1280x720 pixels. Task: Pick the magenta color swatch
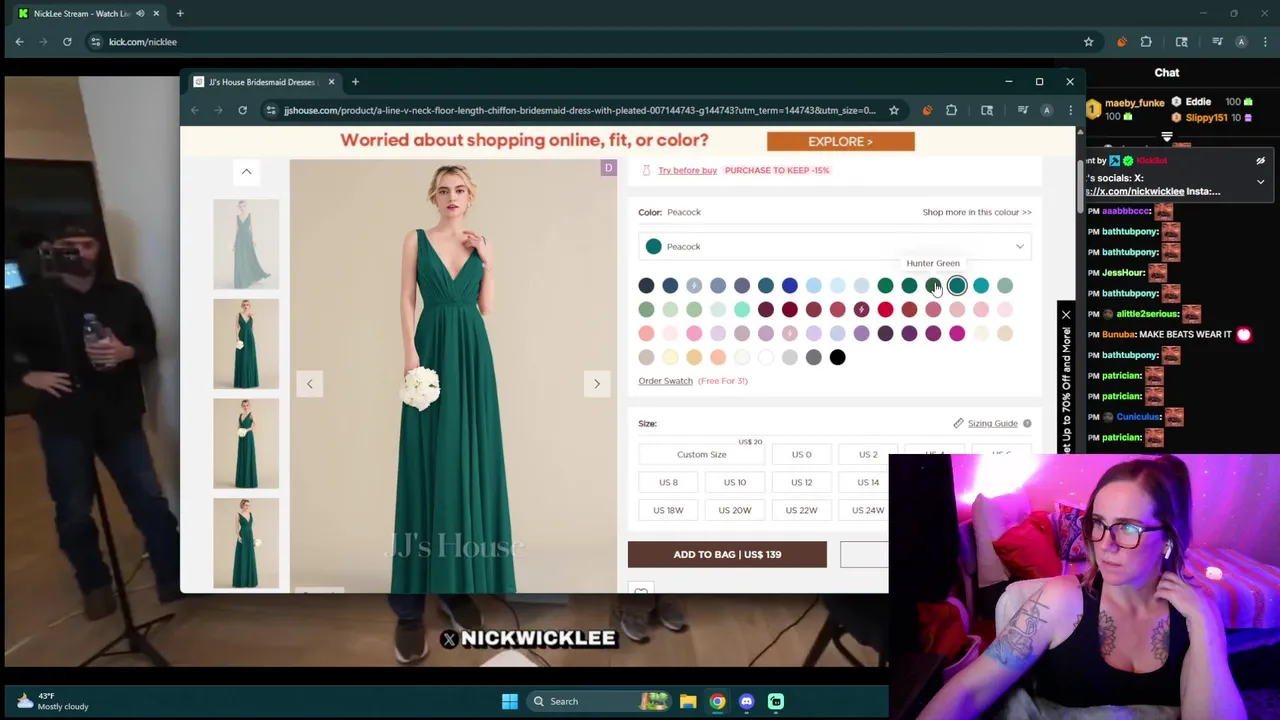point(957,333)
